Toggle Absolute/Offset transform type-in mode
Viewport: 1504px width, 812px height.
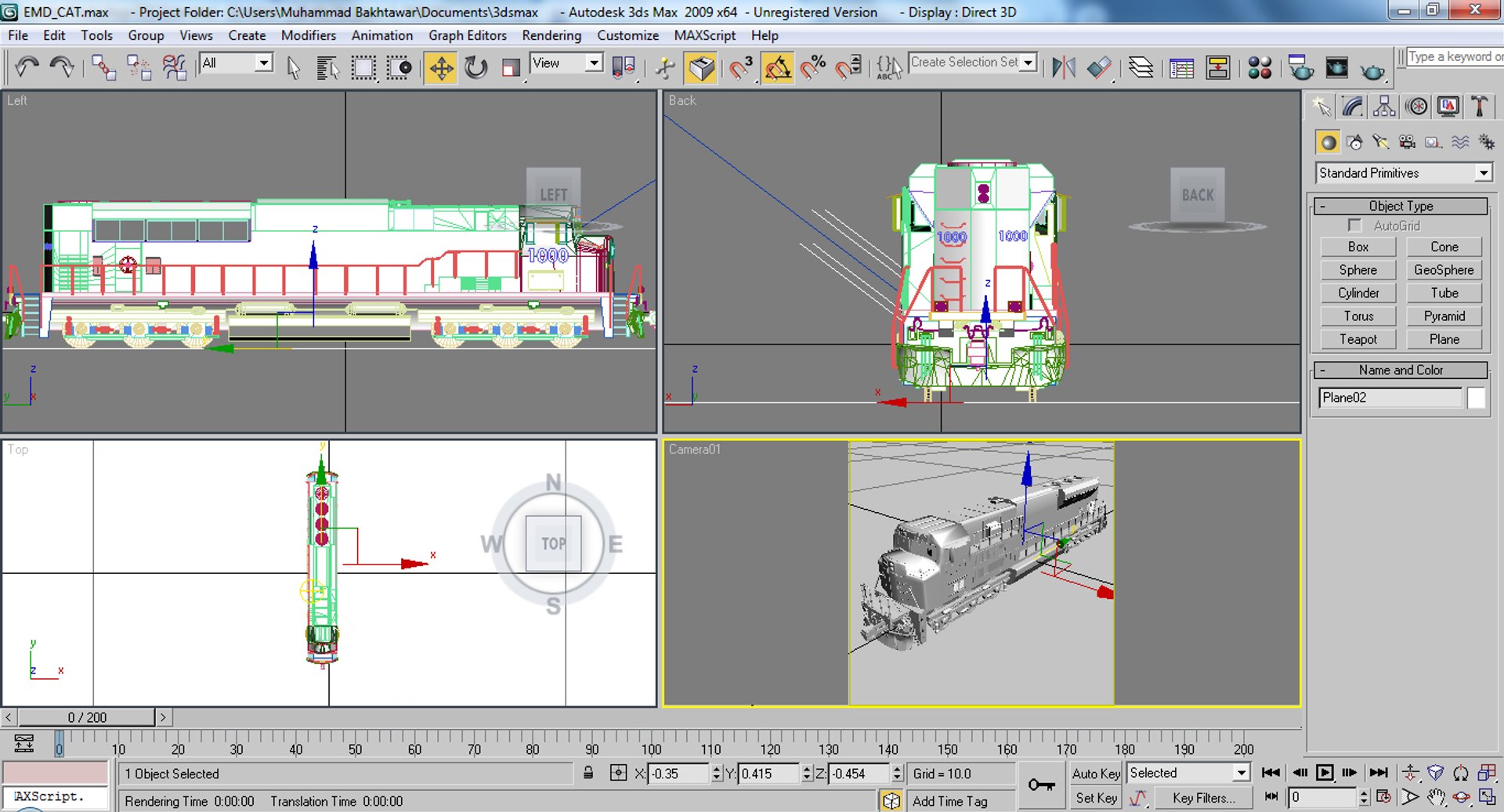pos(618,774)
